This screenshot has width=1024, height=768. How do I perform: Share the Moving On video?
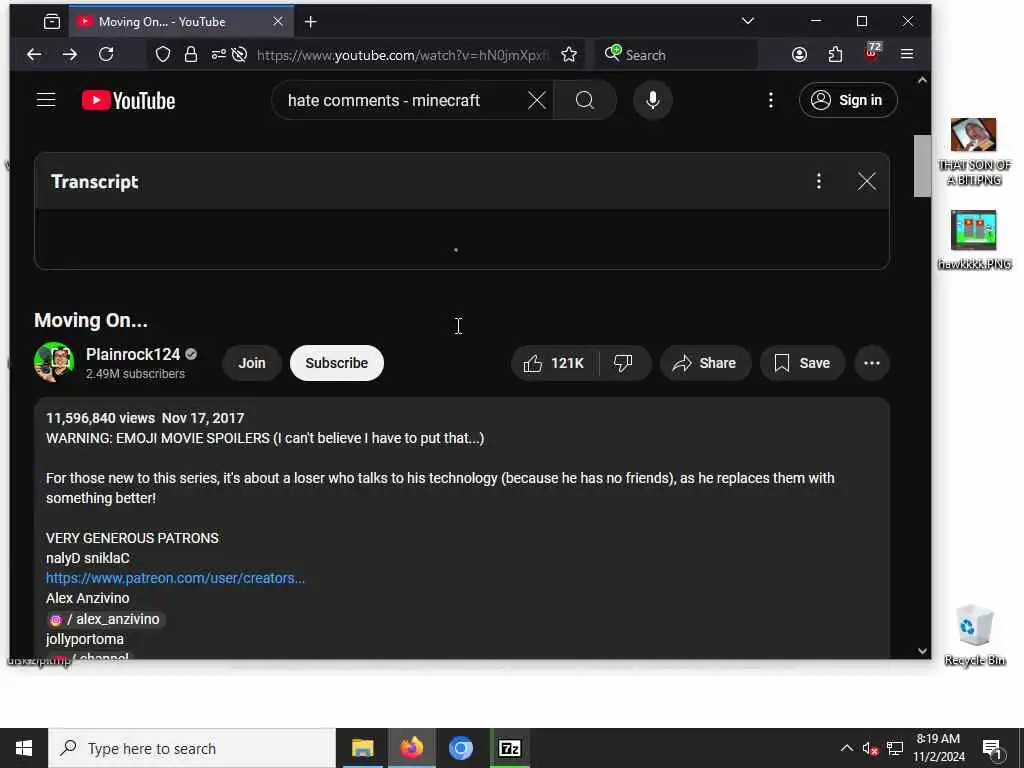click(x=705, y=363)
